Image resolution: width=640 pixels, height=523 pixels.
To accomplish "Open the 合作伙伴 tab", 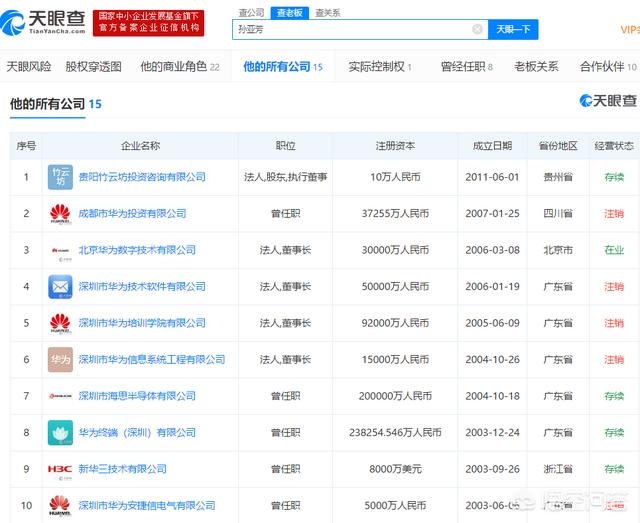I will (608, 66).
